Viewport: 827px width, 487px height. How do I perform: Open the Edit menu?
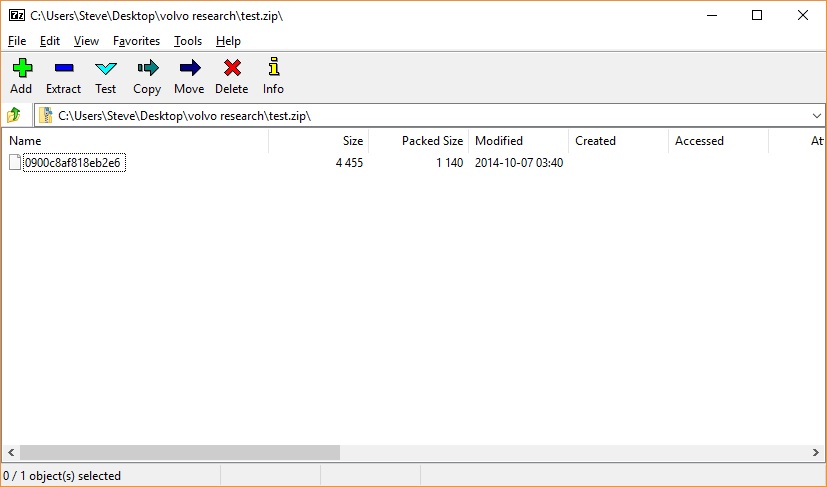(50, 41)
